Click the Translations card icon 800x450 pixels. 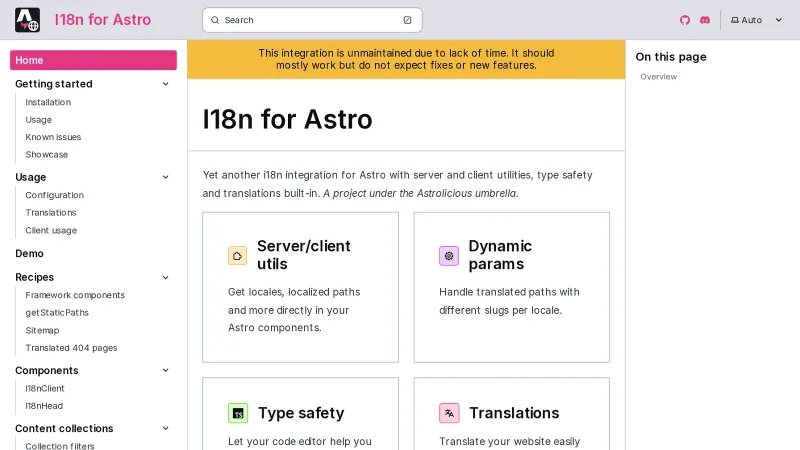[449, 413]
